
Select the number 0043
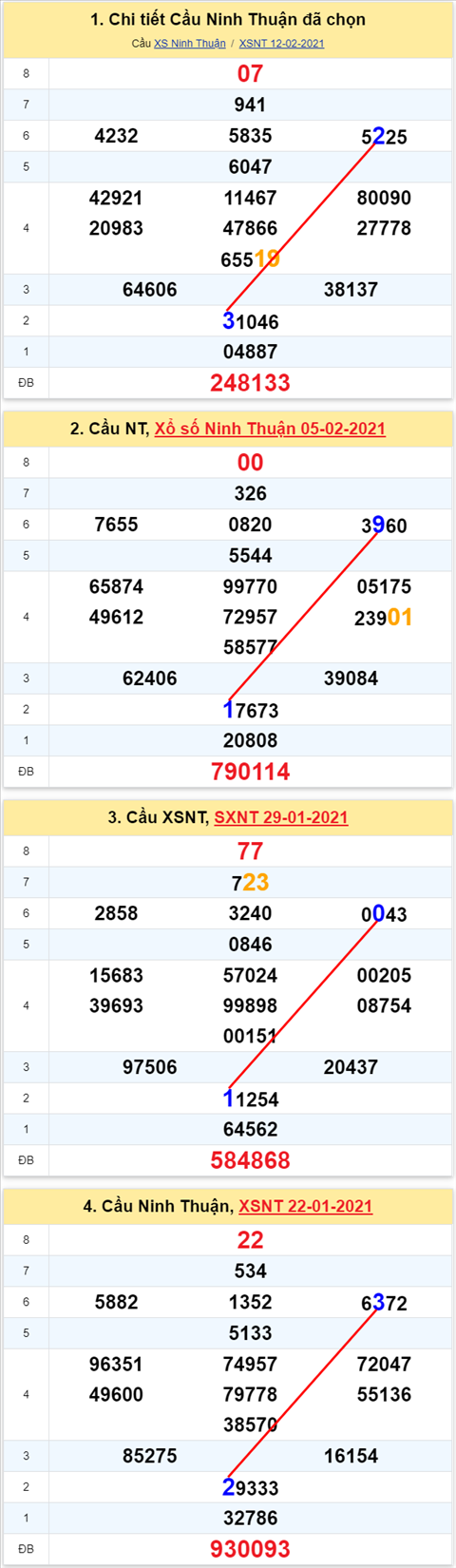point(384,914)
